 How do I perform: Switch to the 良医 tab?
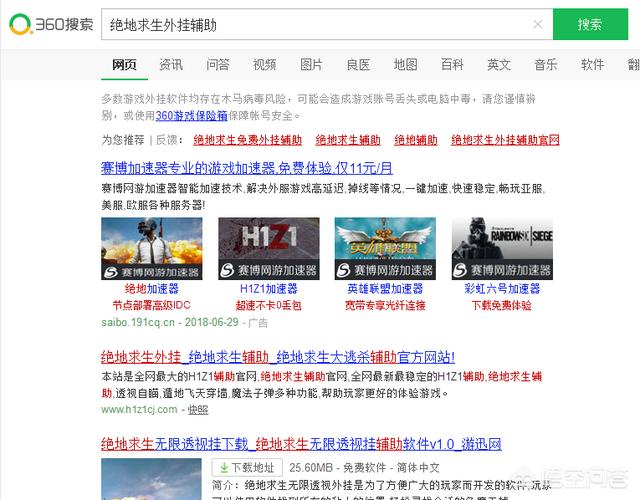(x=358, y=64)
